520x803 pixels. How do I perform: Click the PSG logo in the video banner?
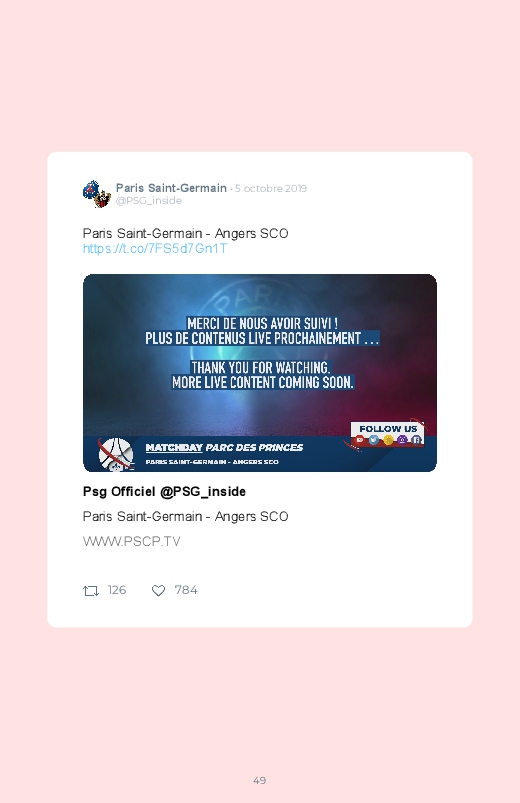click(116, 455)
